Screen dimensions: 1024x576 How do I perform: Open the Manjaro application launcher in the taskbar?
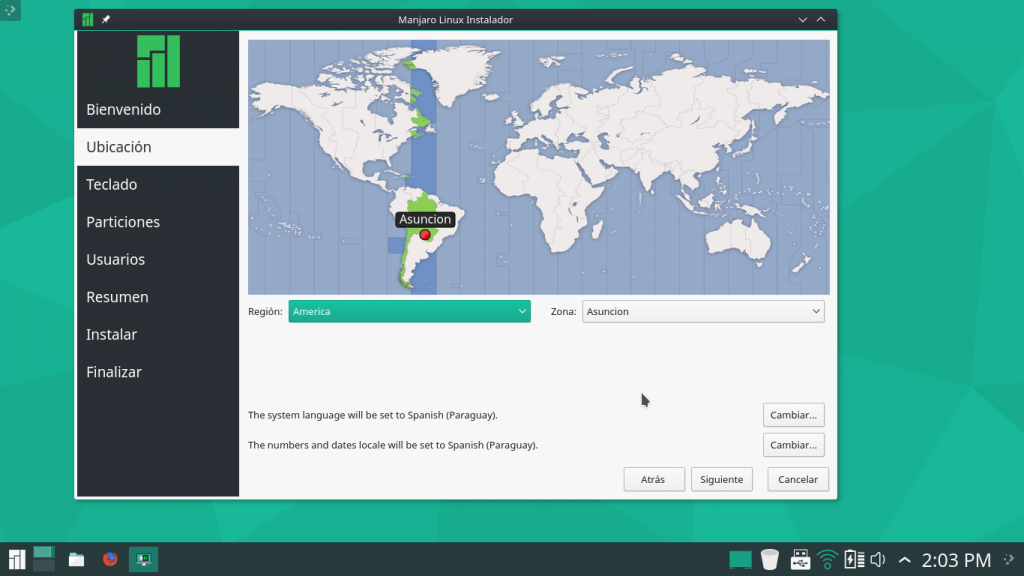click(x=16, y=560)
